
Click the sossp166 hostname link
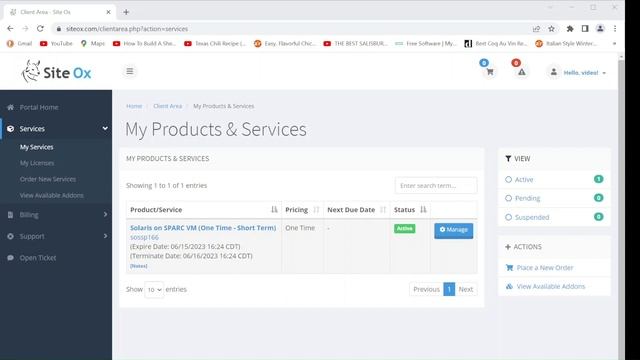144,237
